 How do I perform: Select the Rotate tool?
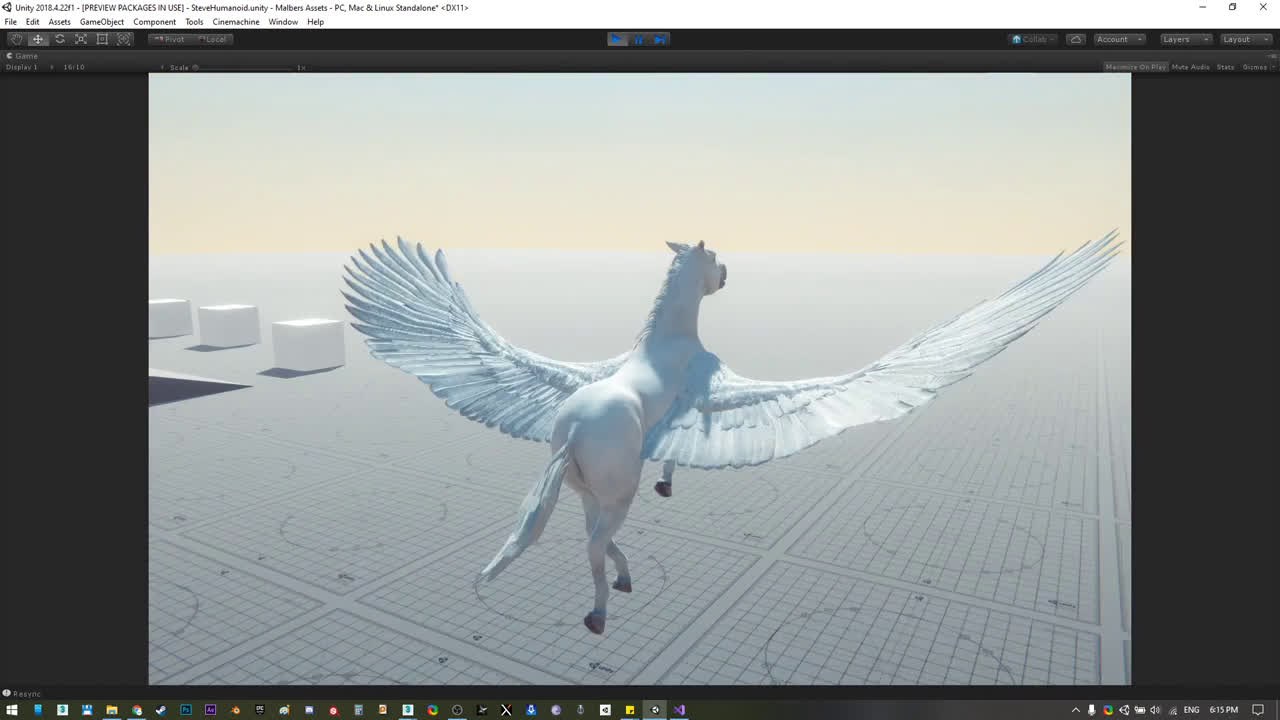point(59,39)
